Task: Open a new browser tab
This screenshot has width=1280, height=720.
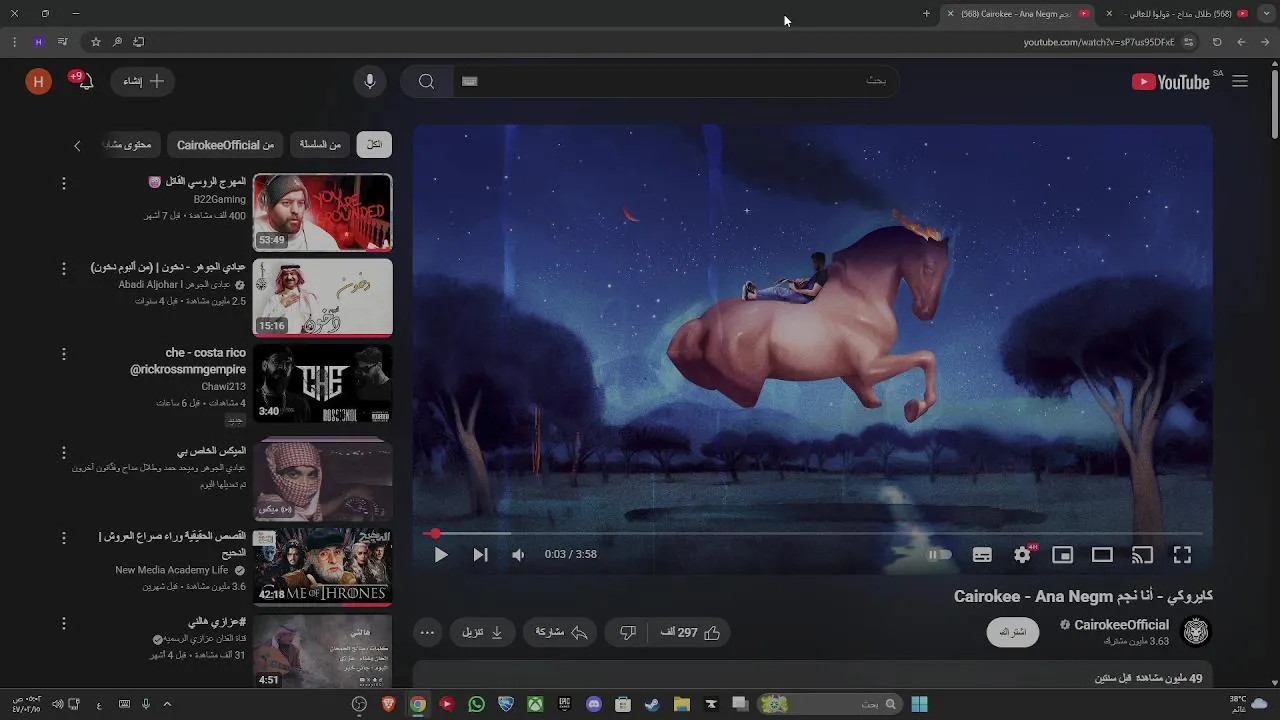Action: click(x=927, y=13)
